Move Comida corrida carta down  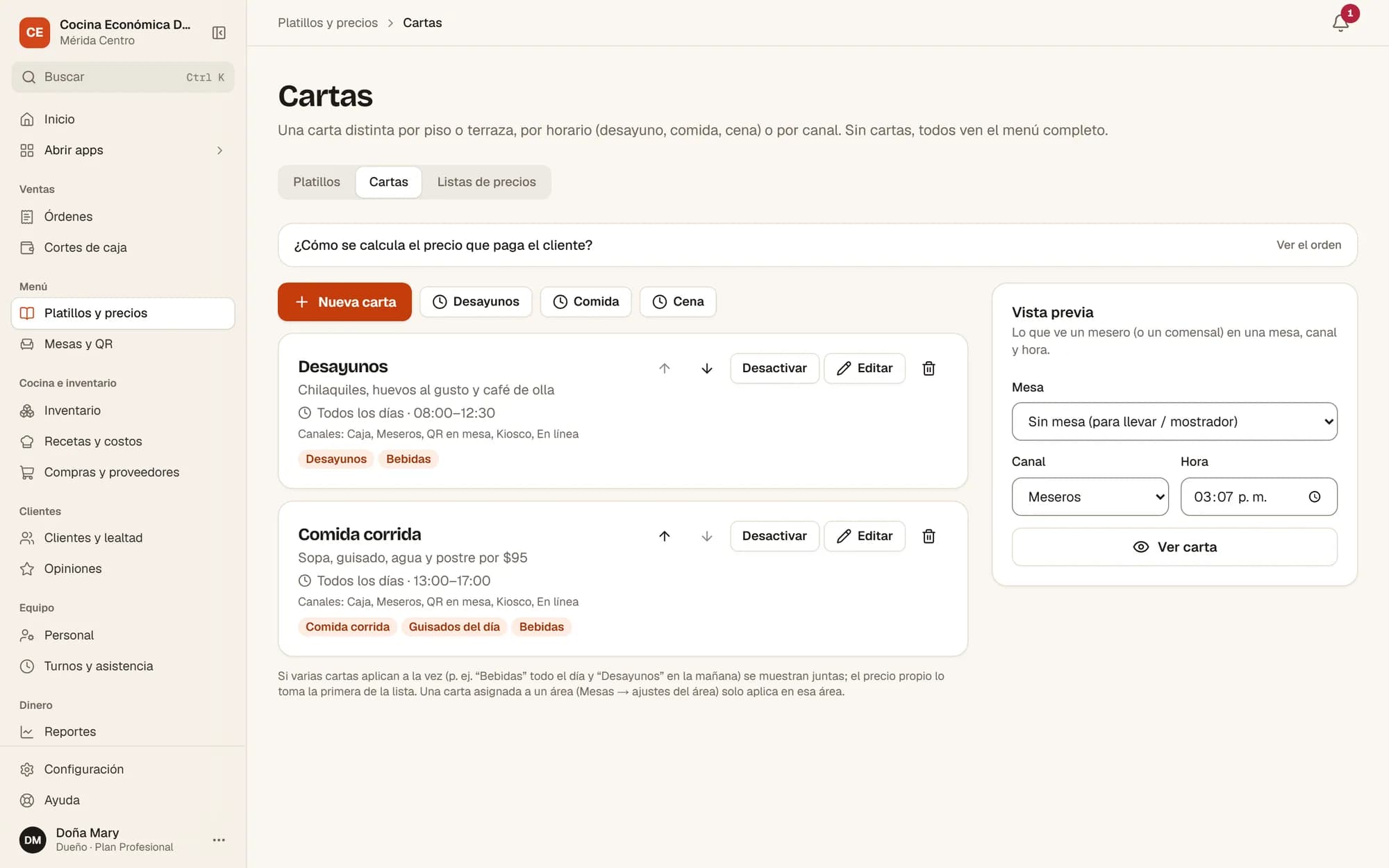click(706, 536)
